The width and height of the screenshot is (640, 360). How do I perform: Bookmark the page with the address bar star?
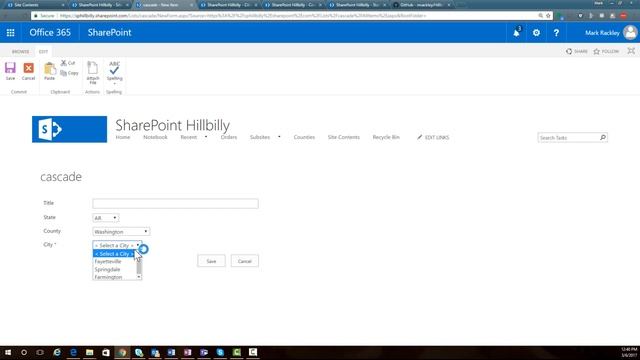[x=548, y=16]
